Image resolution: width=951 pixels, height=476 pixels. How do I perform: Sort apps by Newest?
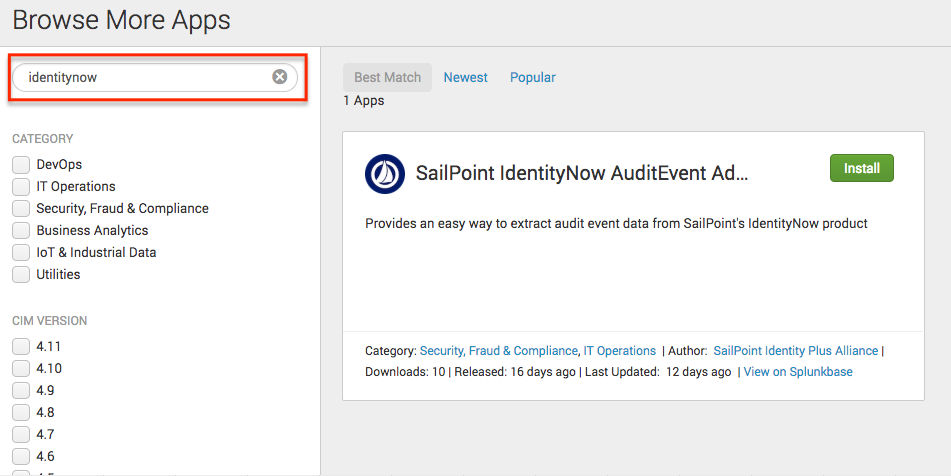tap(466, 77)
